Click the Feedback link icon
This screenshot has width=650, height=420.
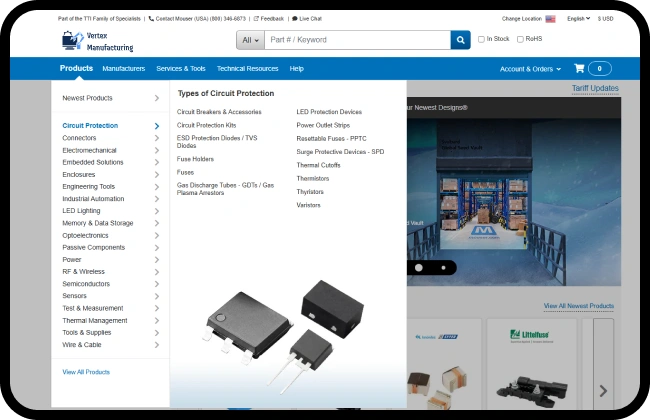[256, 18]
